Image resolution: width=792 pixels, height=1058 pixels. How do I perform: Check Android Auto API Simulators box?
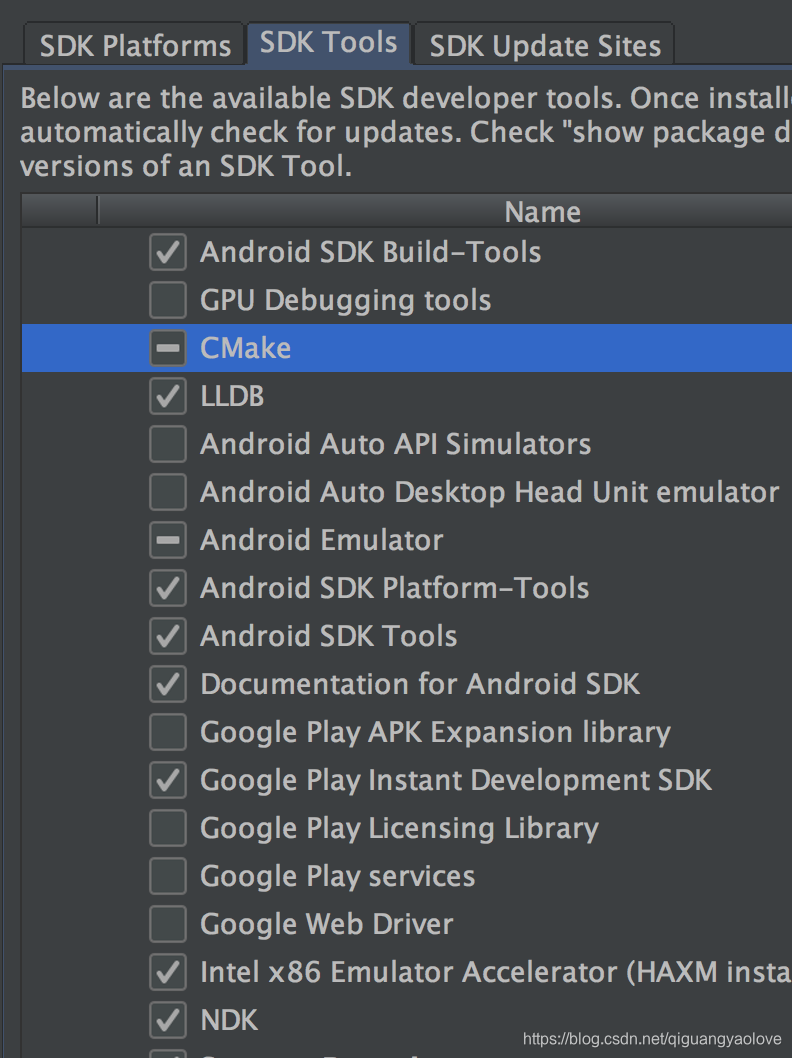pos(167,444)
